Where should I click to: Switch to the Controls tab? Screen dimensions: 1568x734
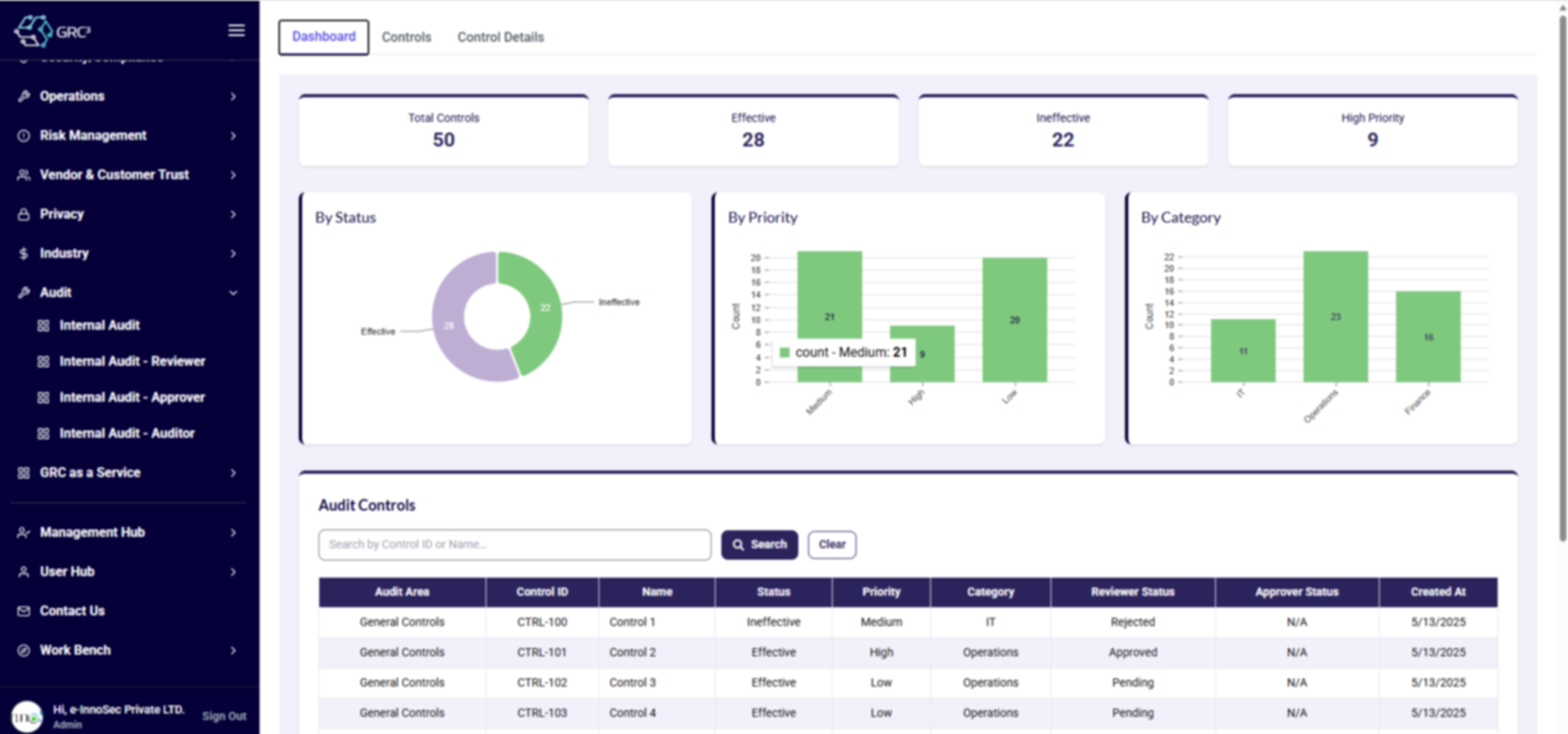tap(406, 37)
